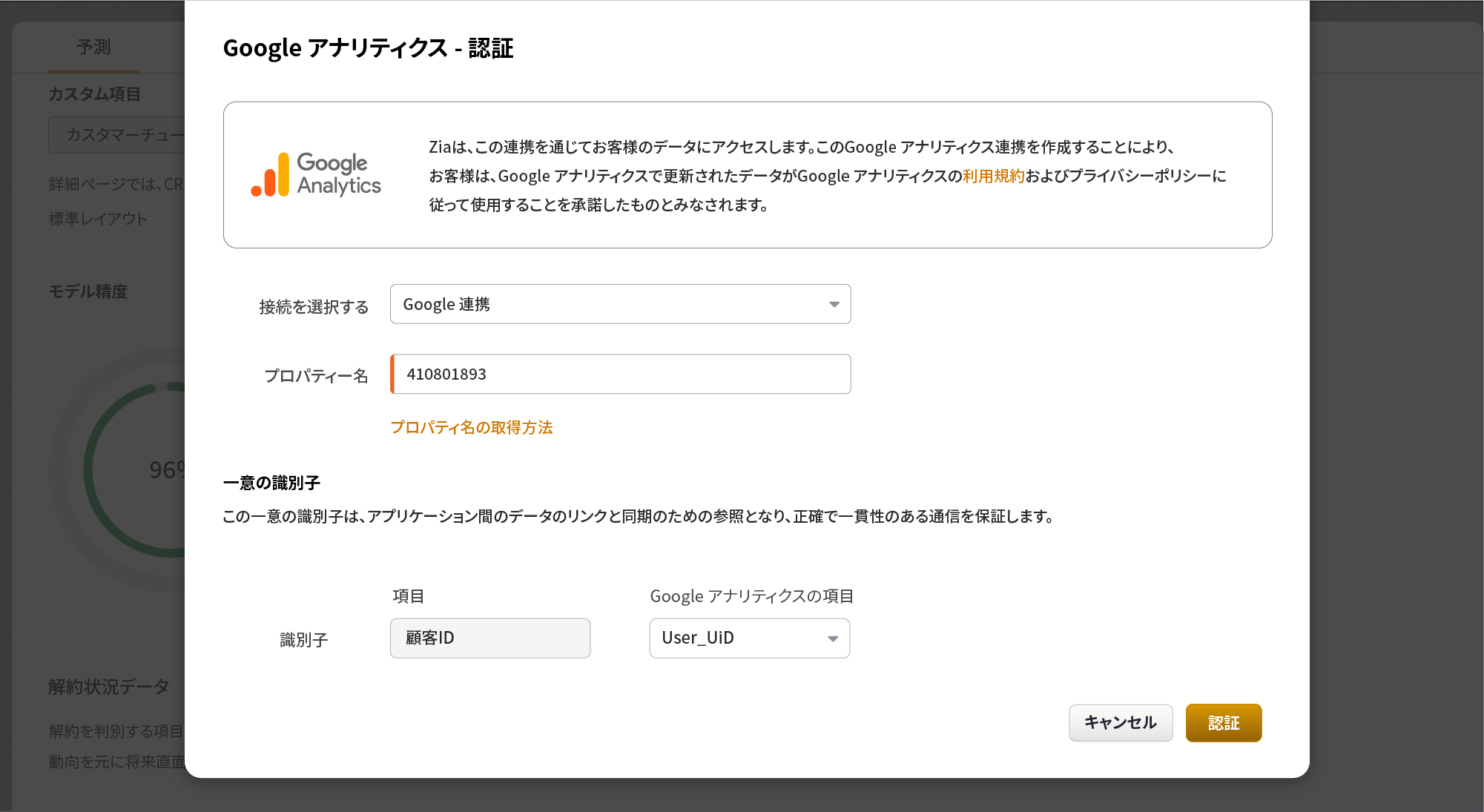This screenshot has height=812, width=1484.
Task: Open the プロパティ名の取得方法 help link
Action: coord(472,428)
